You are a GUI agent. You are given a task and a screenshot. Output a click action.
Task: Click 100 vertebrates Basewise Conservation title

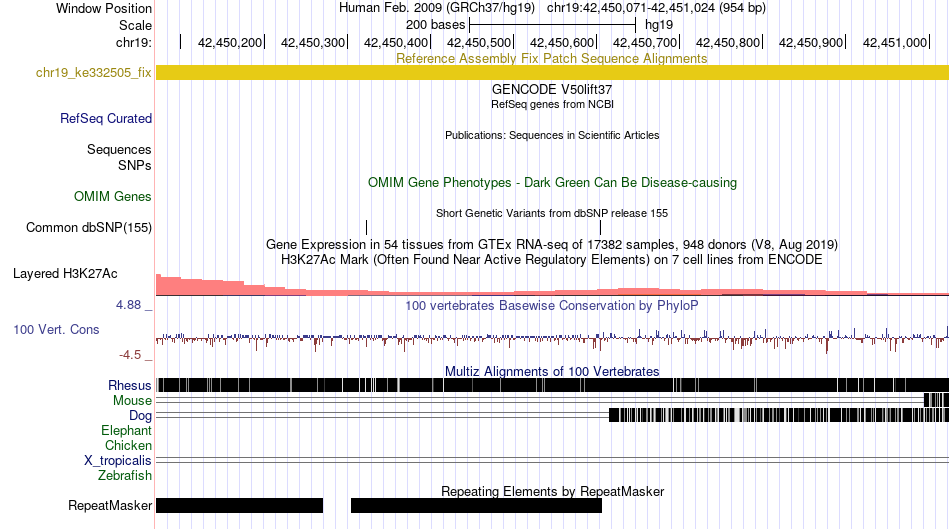552,306
